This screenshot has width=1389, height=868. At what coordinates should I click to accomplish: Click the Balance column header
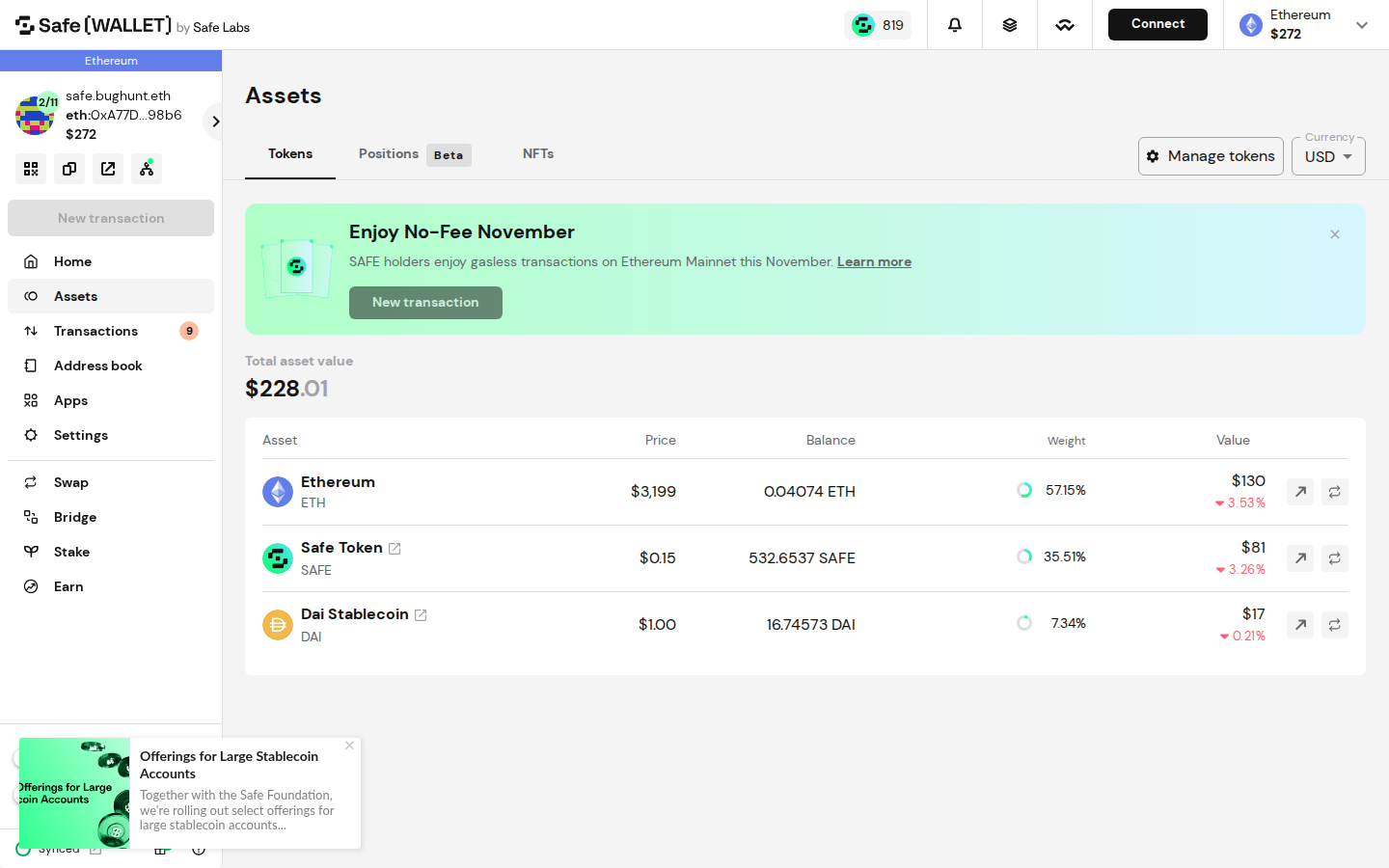(x=831, y=440)
